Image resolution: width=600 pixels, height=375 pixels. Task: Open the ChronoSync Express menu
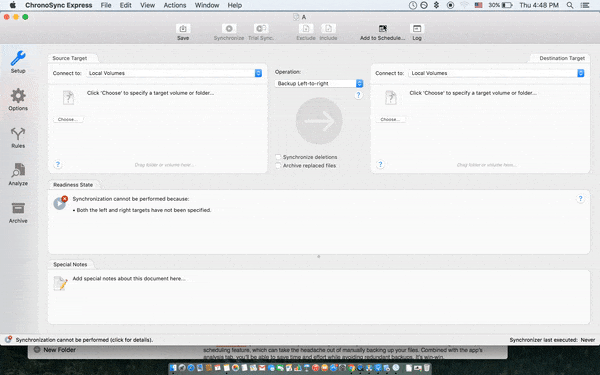click(x=59, y=5)
